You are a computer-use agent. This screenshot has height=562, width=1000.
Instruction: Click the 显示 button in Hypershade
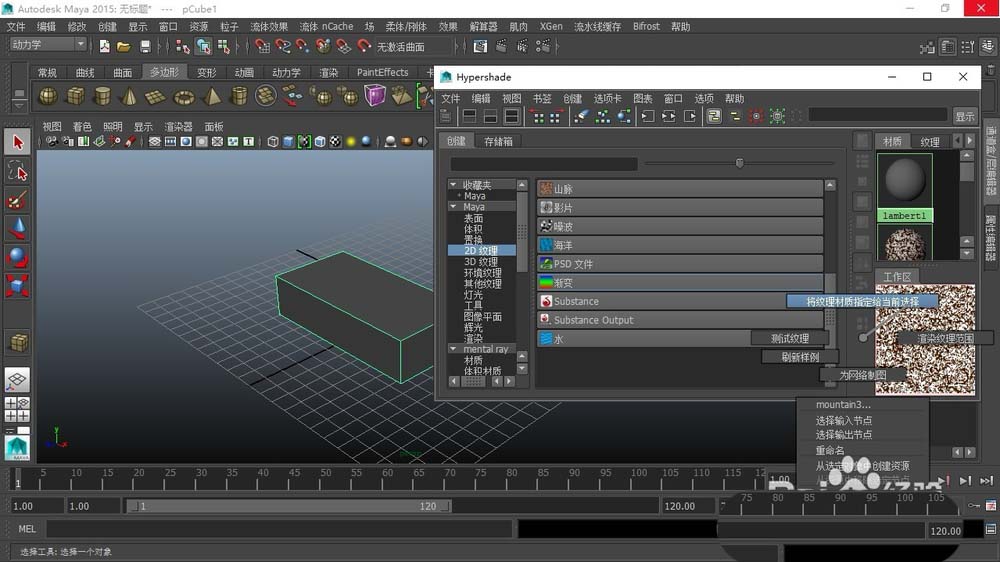pos(964,116)
